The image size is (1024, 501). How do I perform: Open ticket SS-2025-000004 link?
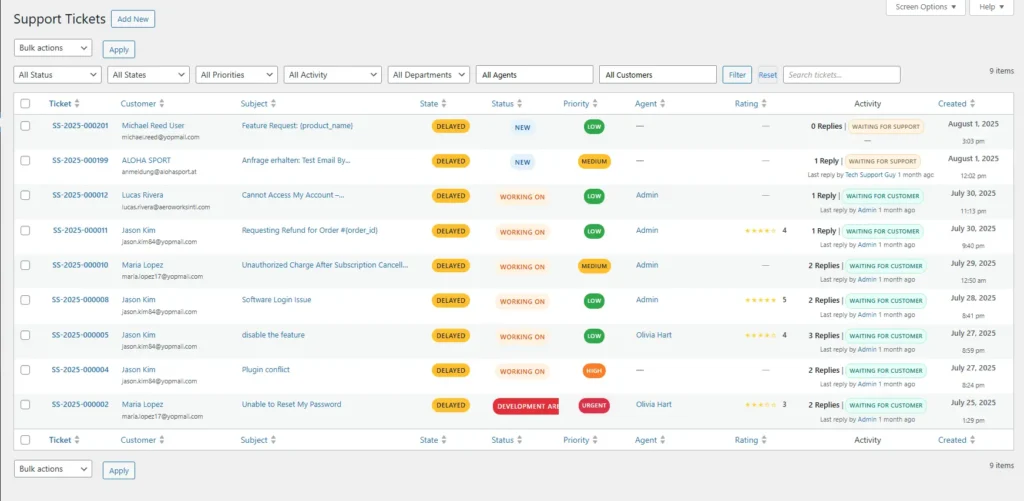80,370
